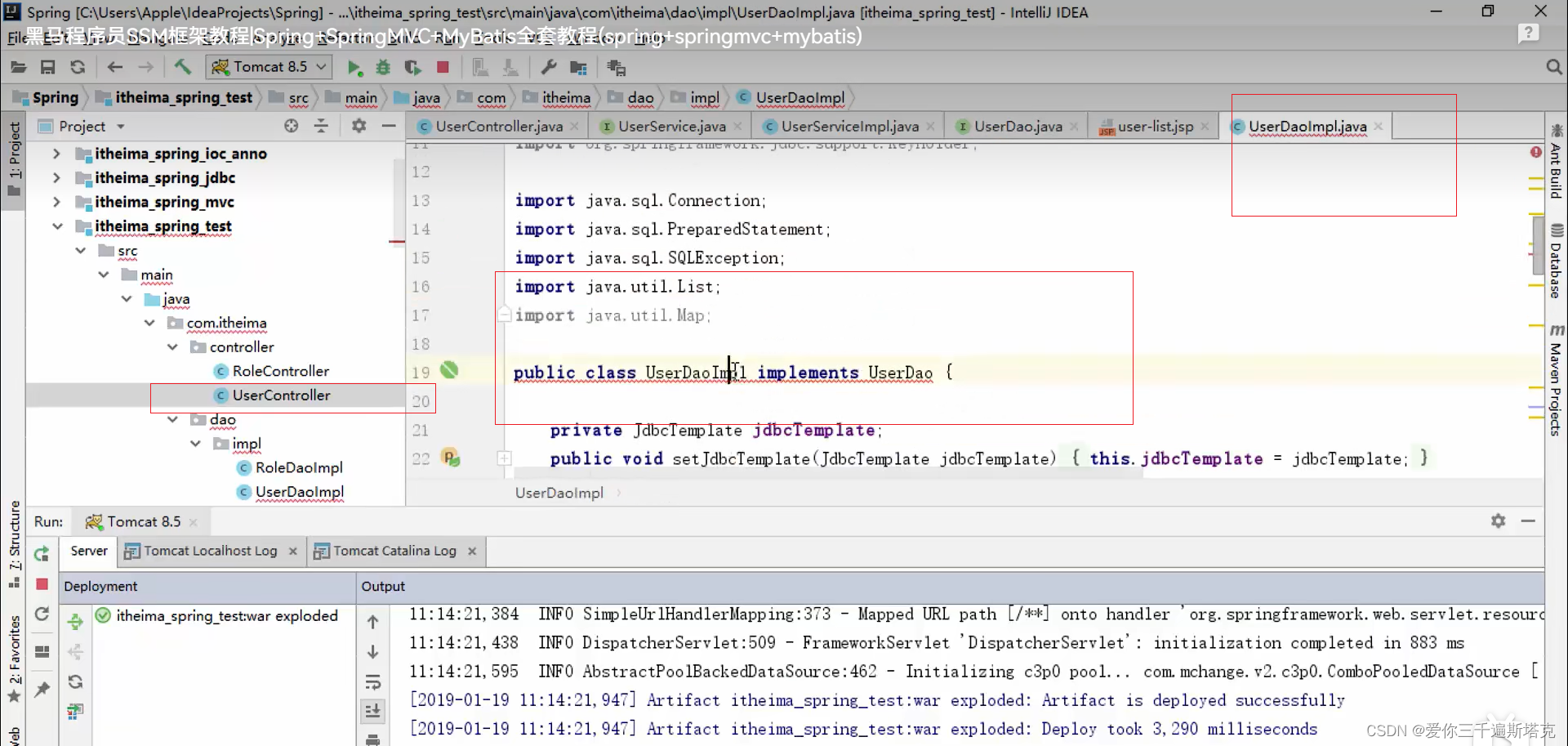Viewport: 1568px width, 746px height.
Task: Stop Tomcat in Run panel
Action: coord(42,584)
